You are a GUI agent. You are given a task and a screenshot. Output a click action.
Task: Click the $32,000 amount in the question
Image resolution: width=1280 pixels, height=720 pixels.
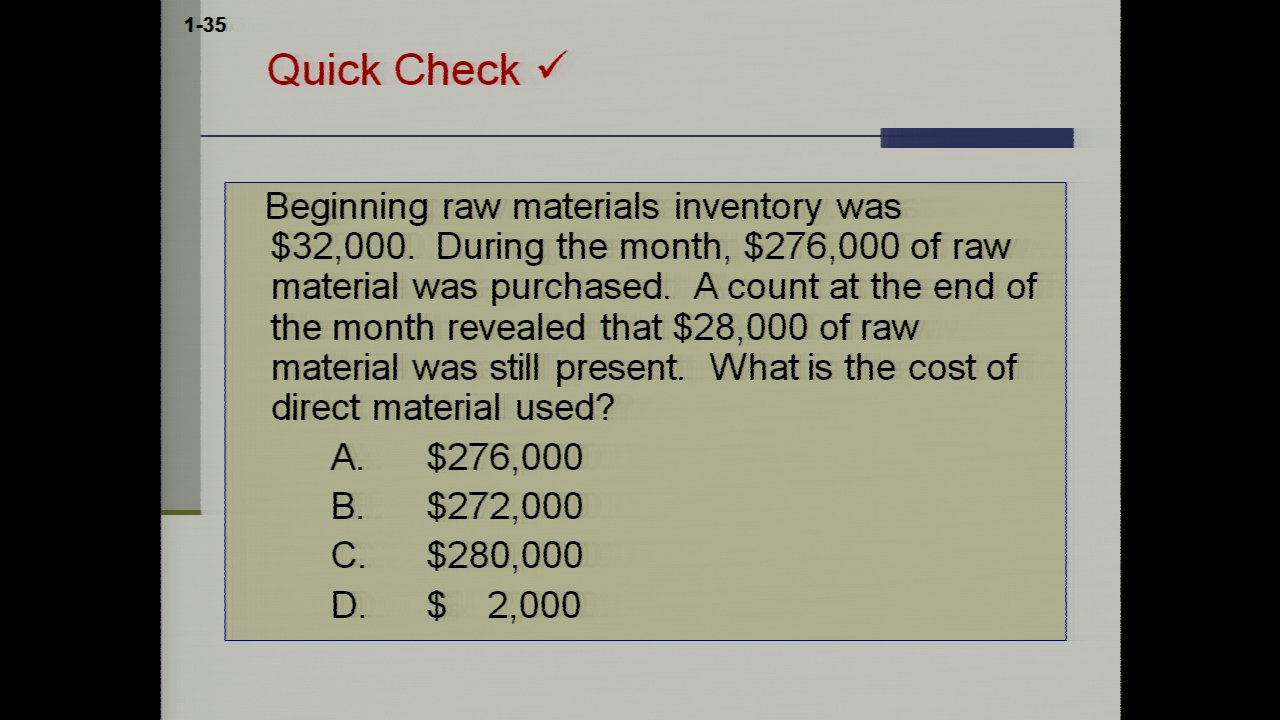coord(340,246)
